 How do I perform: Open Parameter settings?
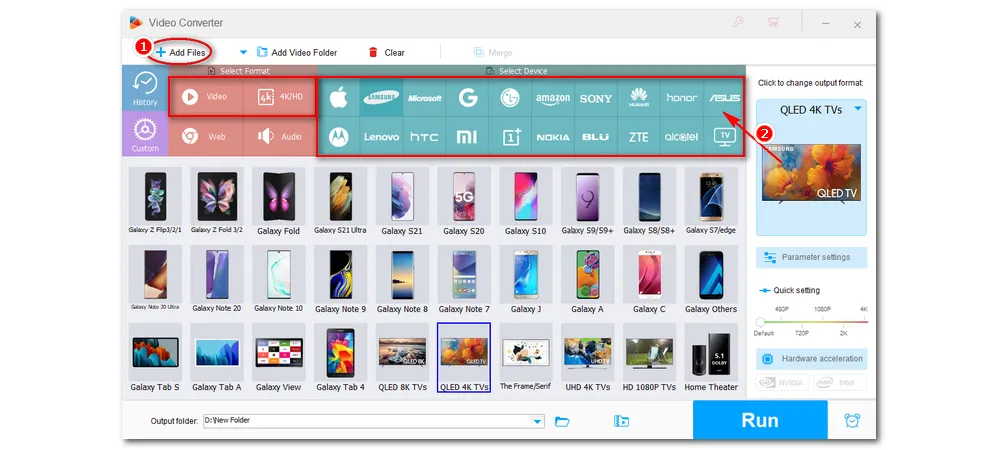pos(811,258)
